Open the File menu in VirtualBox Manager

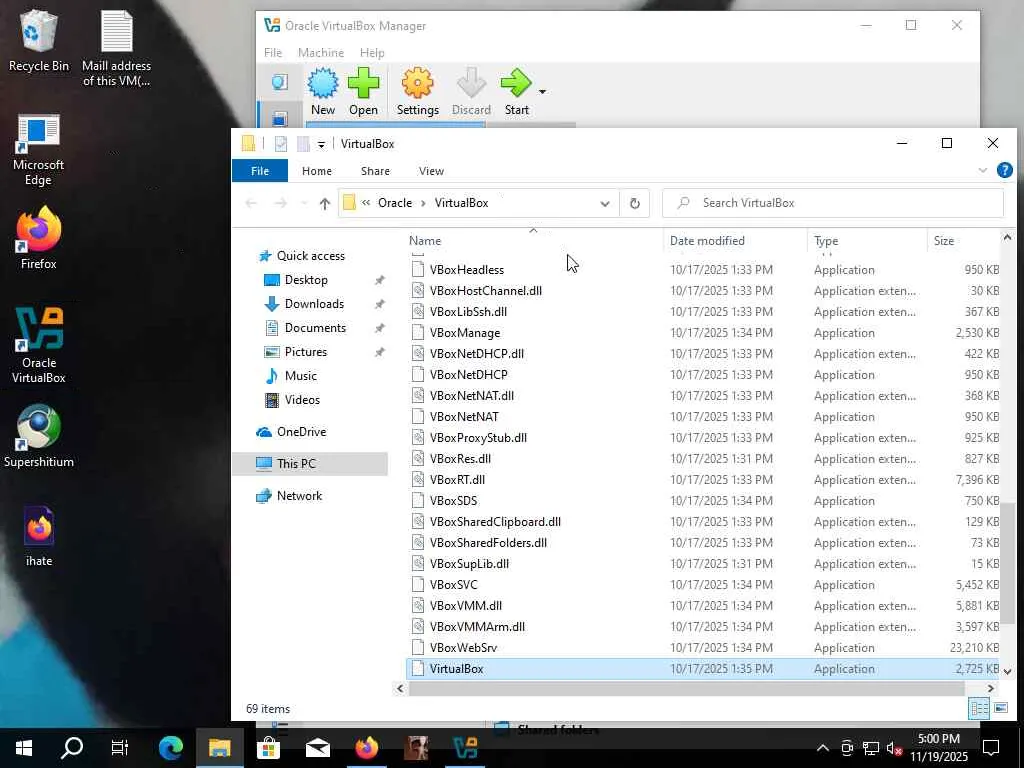[273, 53]
